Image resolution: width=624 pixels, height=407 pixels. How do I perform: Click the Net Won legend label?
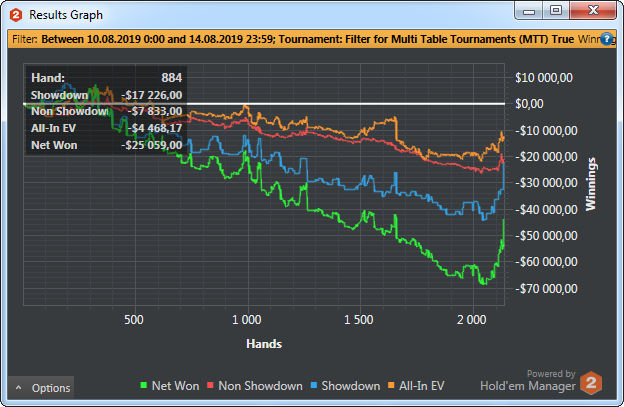[x=176, y=386]
